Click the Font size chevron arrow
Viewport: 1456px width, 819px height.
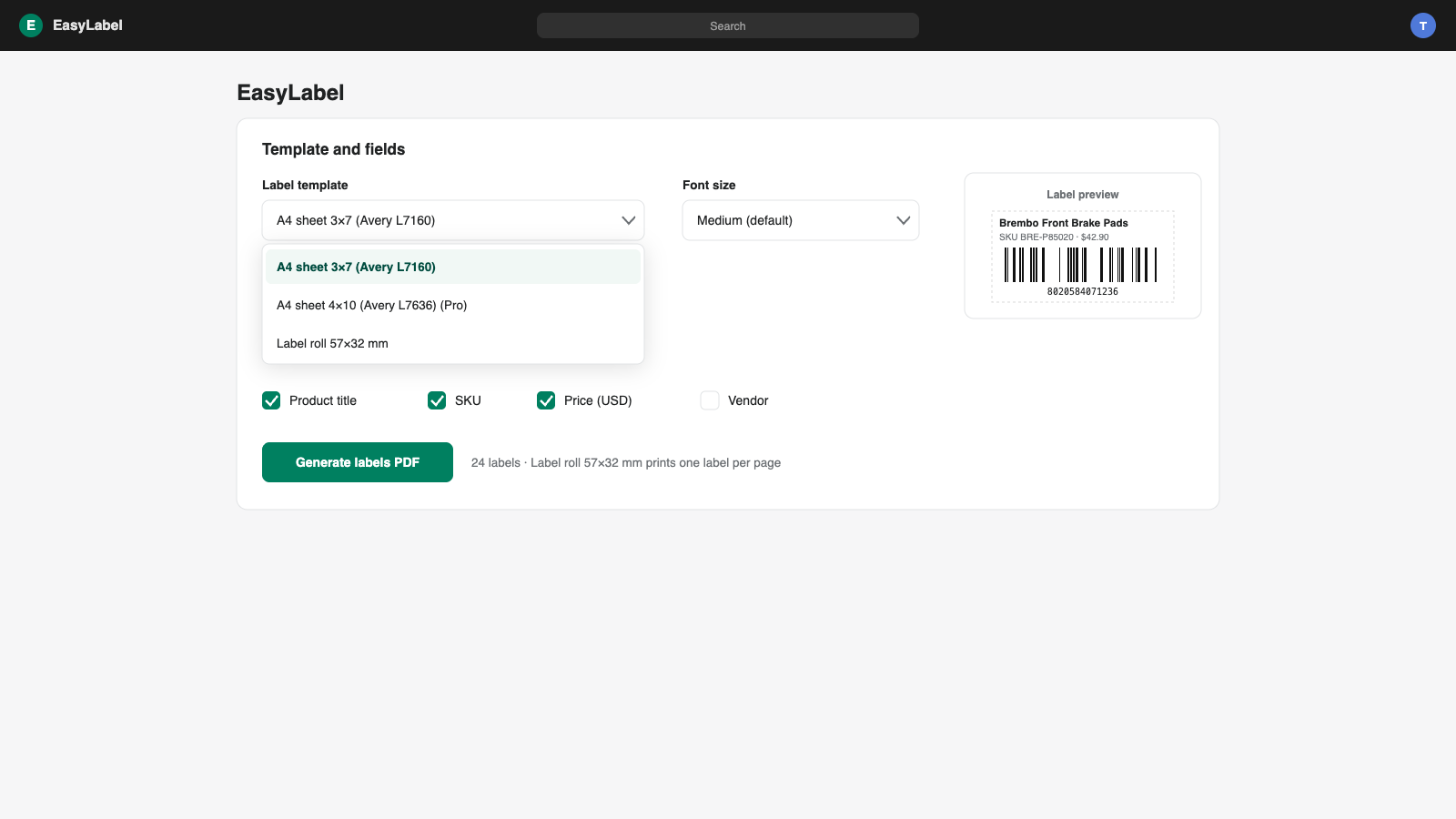pyautogui.click(x=903, y=220)
